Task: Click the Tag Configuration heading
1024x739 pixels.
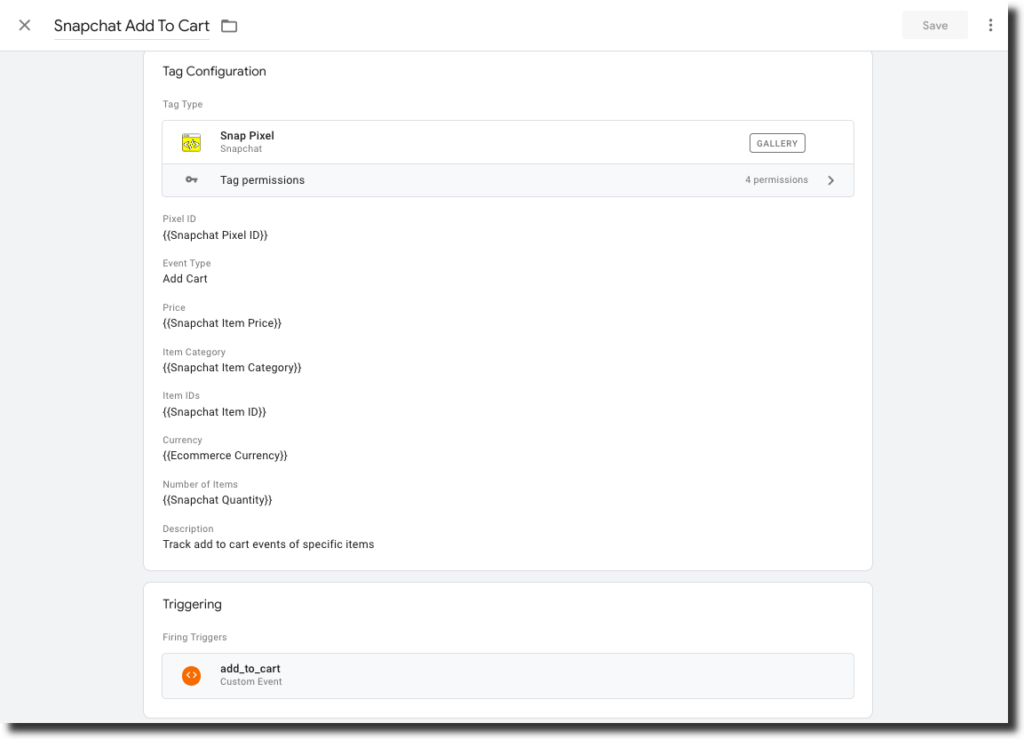Action: click(x=214, y=71)
